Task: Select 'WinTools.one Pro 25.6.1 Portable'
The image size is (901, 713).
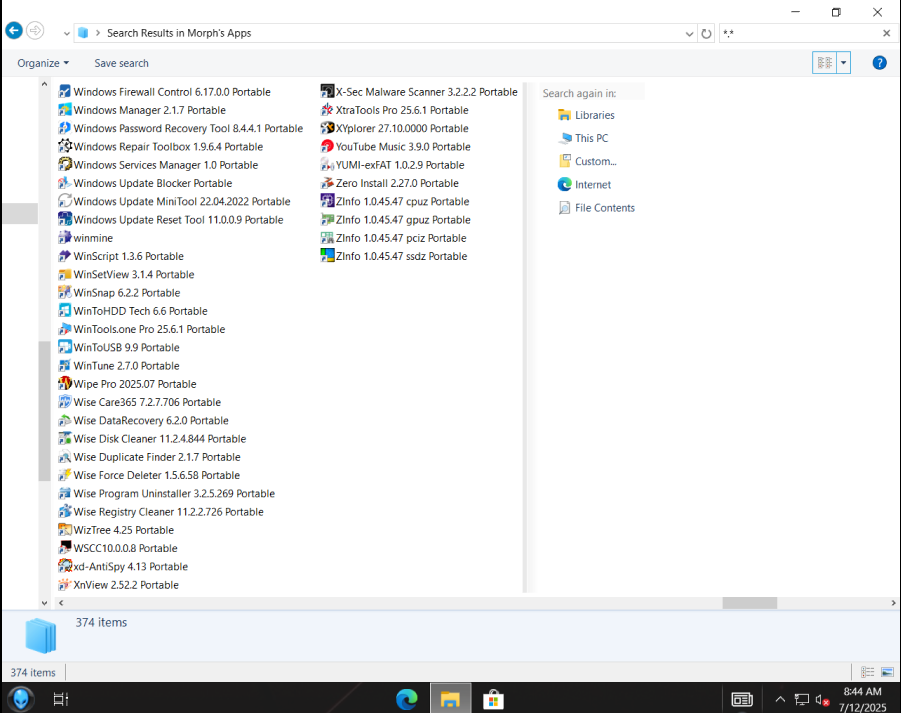Action: click(x=142, y=329)
